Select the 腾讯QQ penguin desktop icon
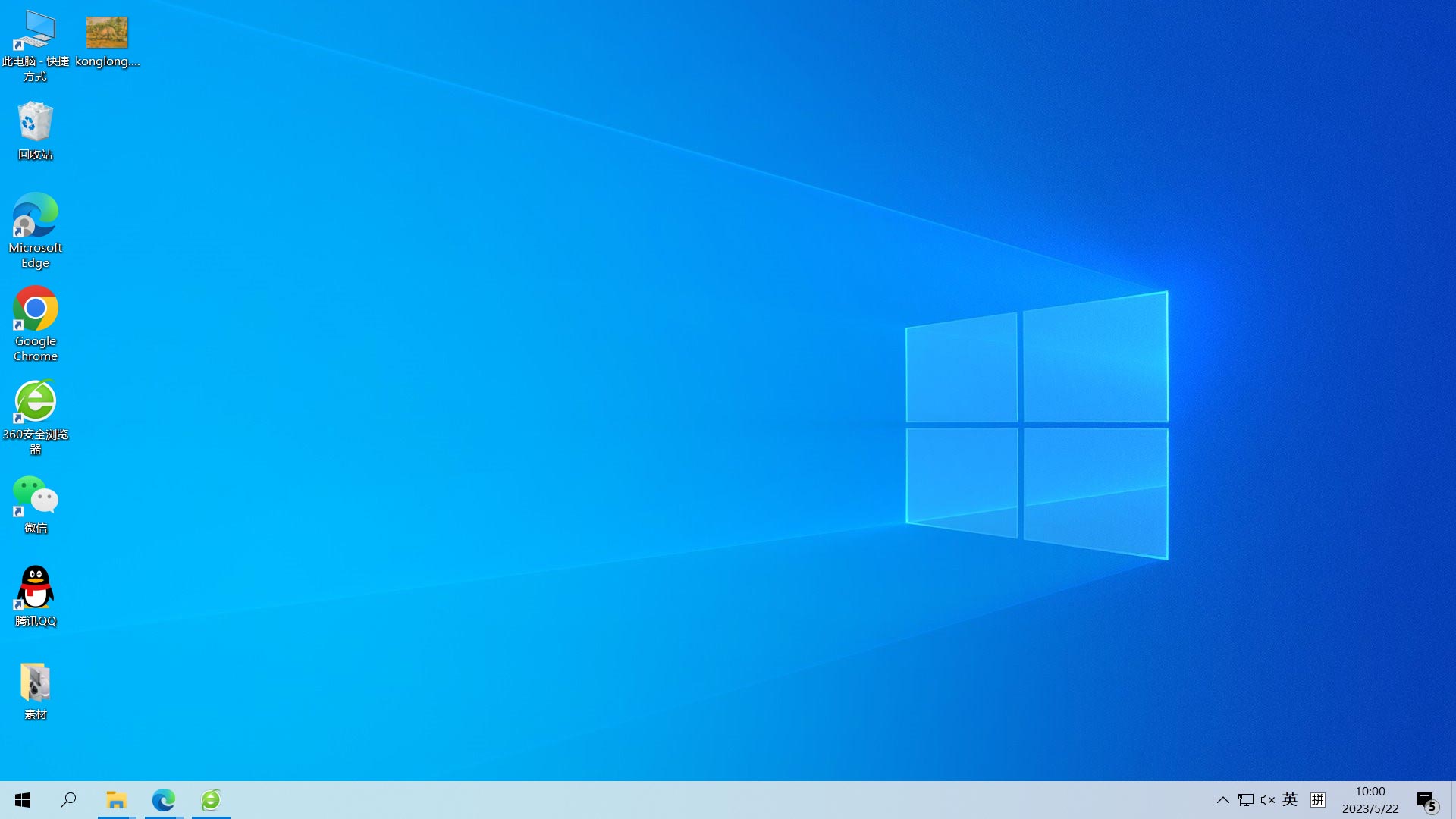Screen dimensions: 1456x819 pyautogui.click(x=35, y=588)
